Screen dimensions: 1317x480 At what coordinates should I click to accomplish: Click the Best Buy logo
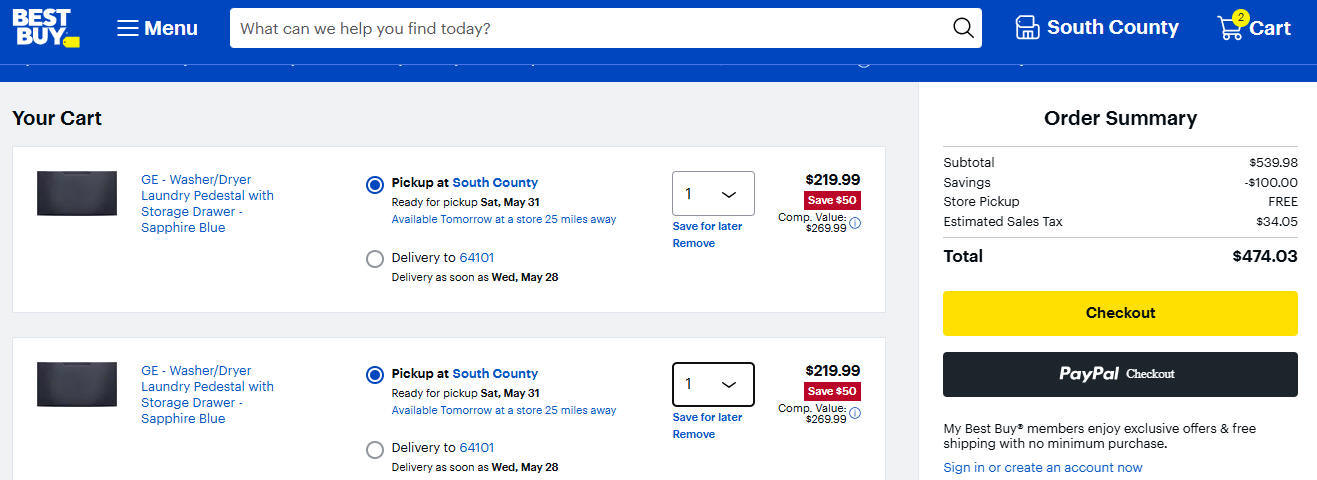pos(46,26)
